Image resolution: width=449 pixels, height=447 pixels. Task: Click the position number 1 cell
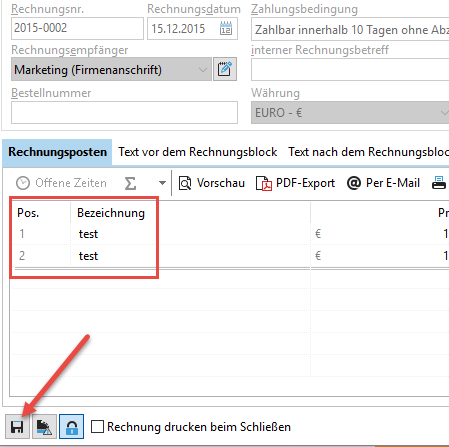pyautogui.click(x=22, y=234)
